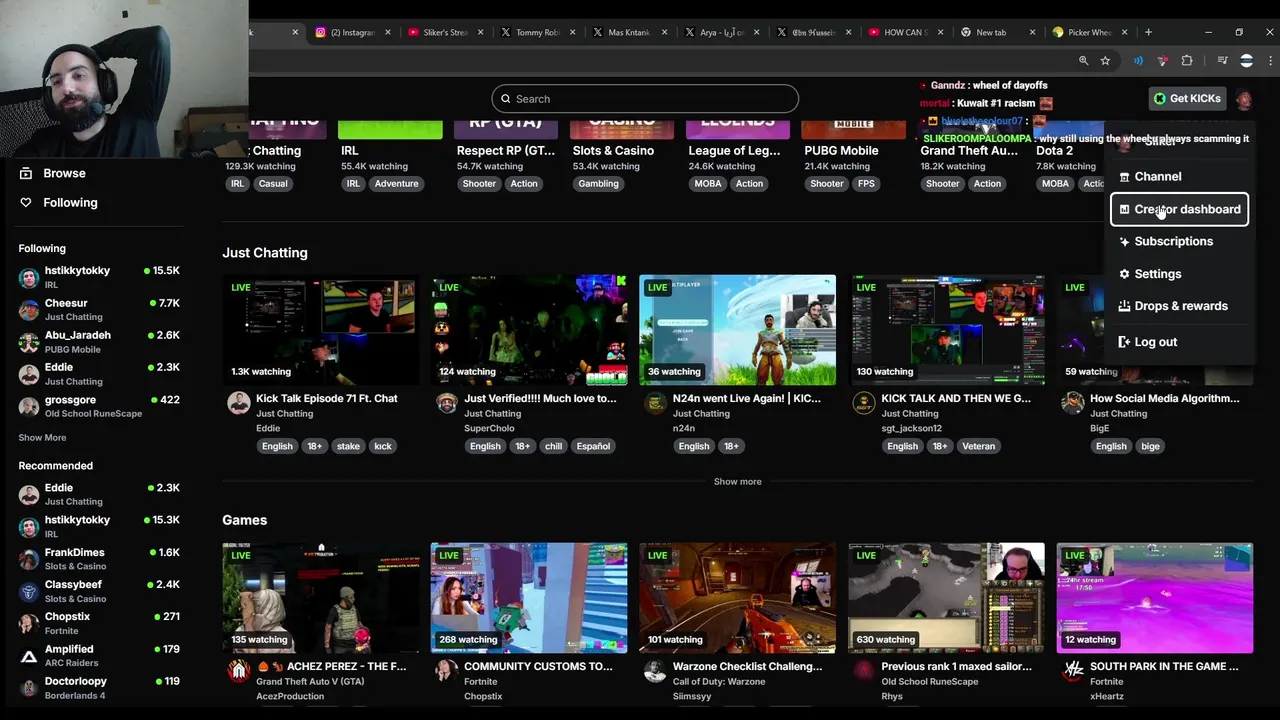The image size is (1280, 720).
Task: Click the FPS tag under PUBG Mobile
Action: click(x=866, y=184)
